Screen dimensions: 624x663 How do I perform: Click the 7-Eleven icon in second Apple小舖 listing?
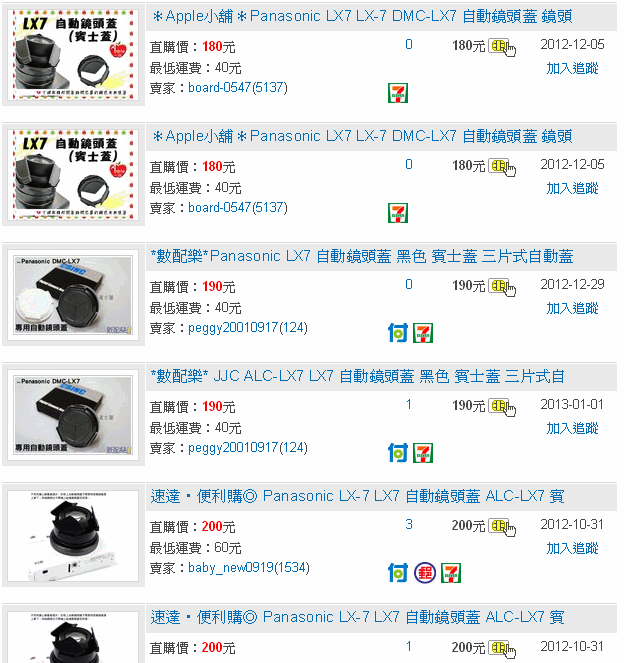tap(397, 213)
